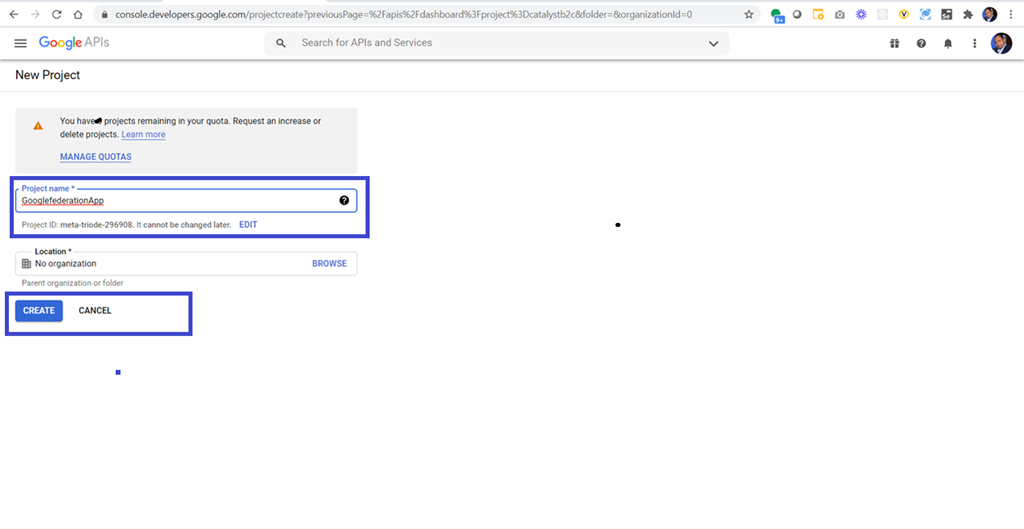This screenshot has width=1024, height=529.
Task: Open the blue swirl extension
Action: tap(925, 14)
